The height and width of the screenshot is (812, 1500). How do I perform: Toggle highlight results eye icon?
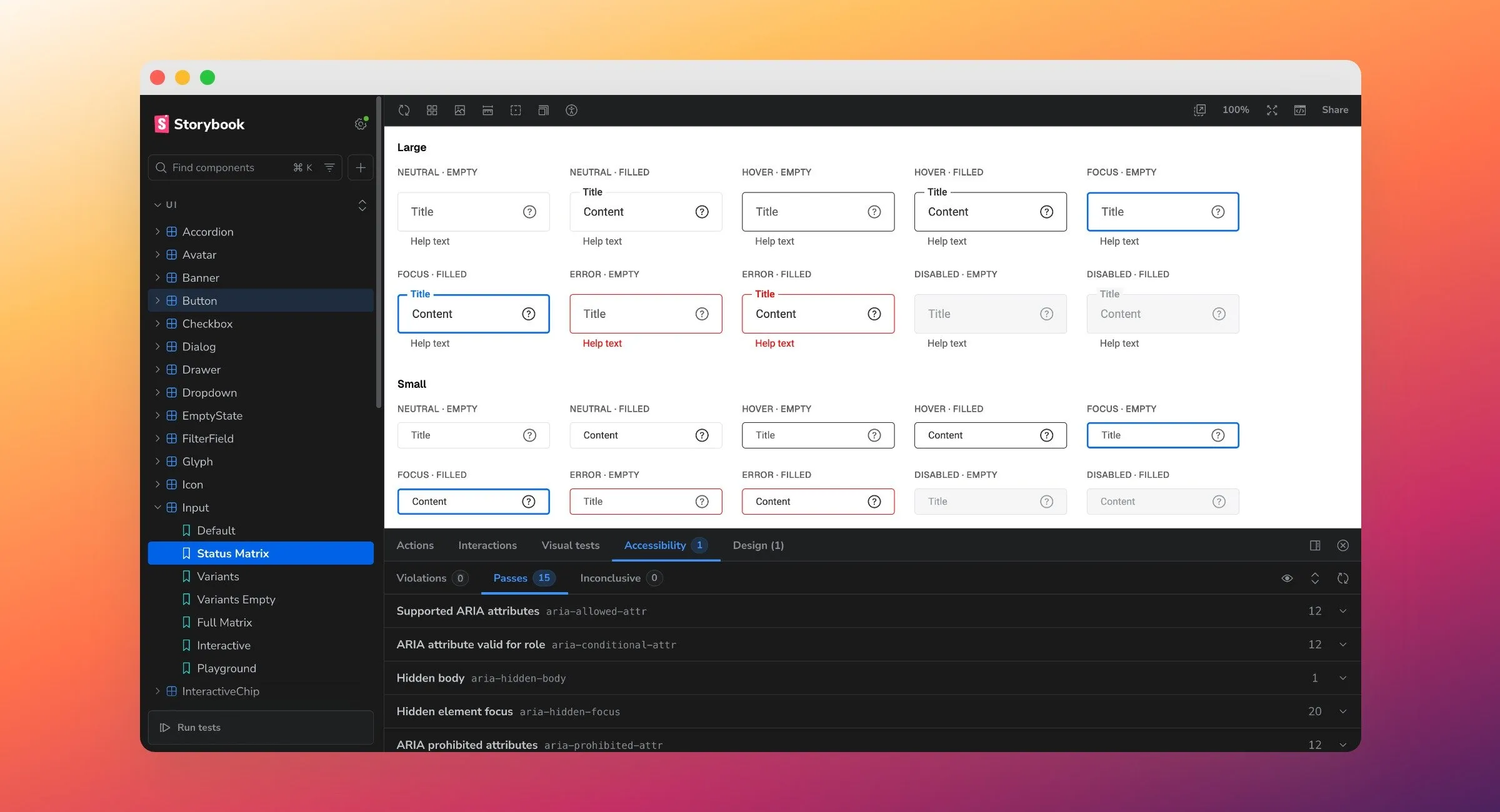(1287, 578)
